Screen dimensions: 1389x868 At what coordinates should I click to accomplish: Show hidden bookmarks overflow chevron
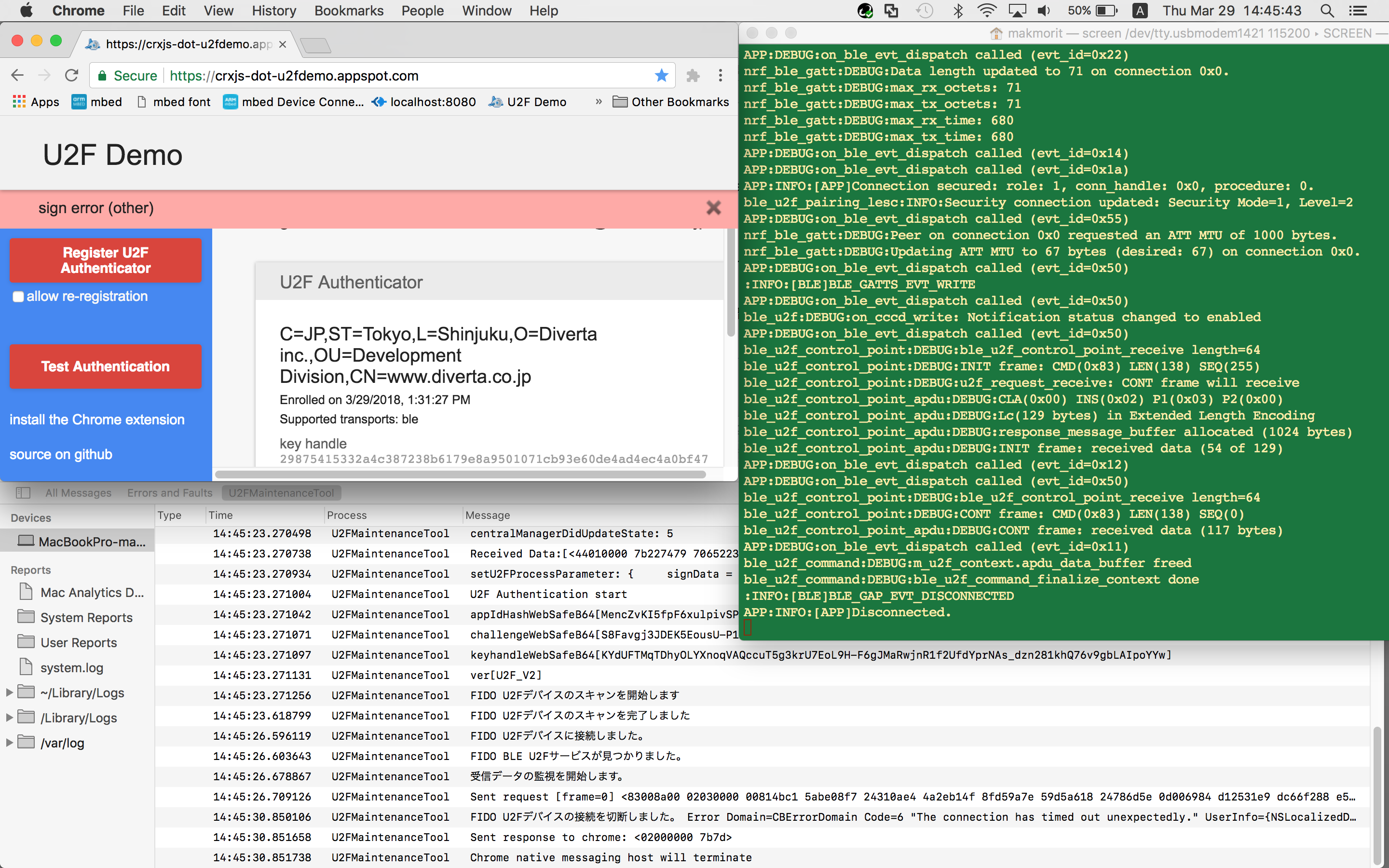tap(598, 102)
